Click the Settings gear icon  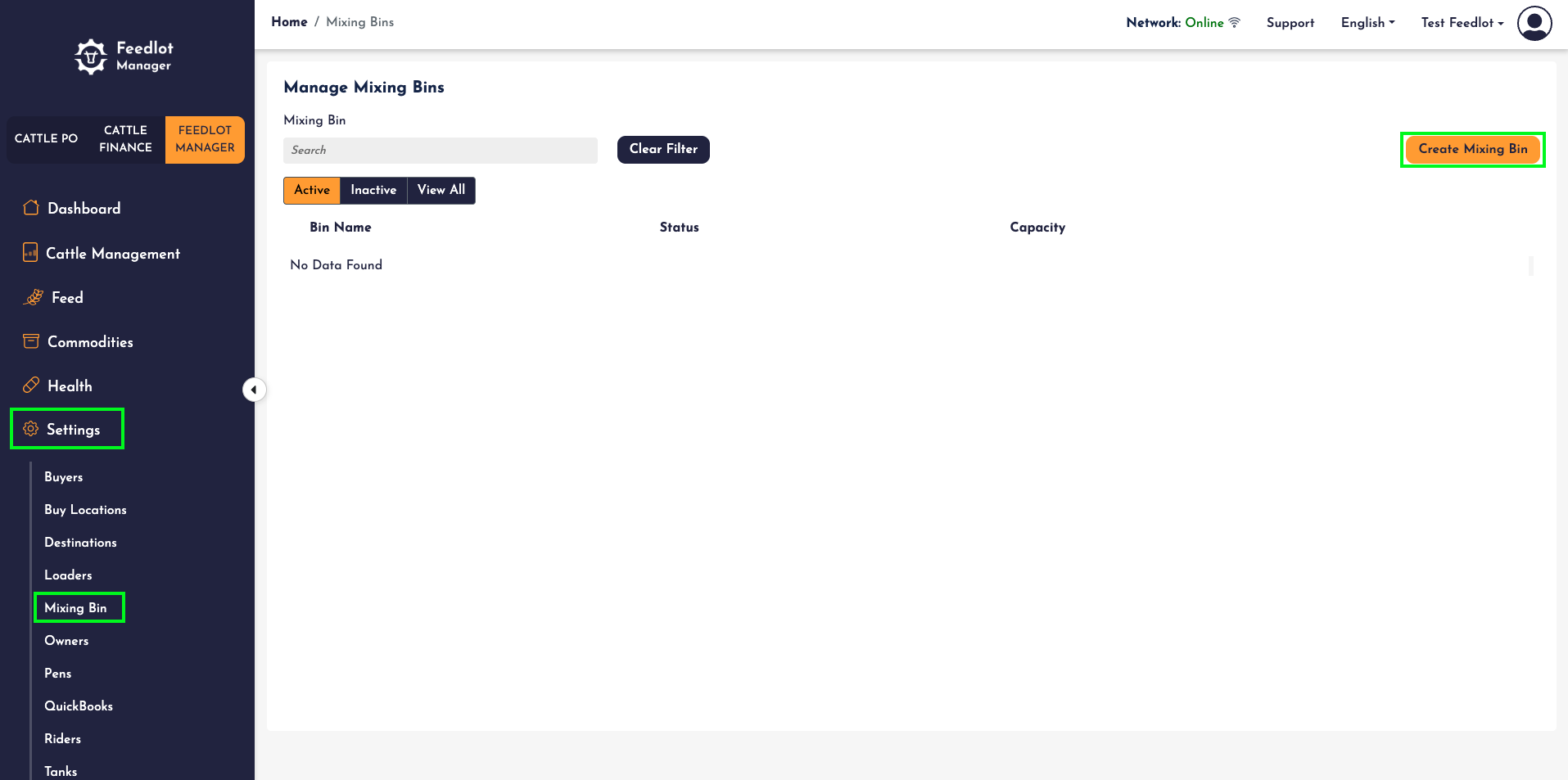(x=31, y=429)
